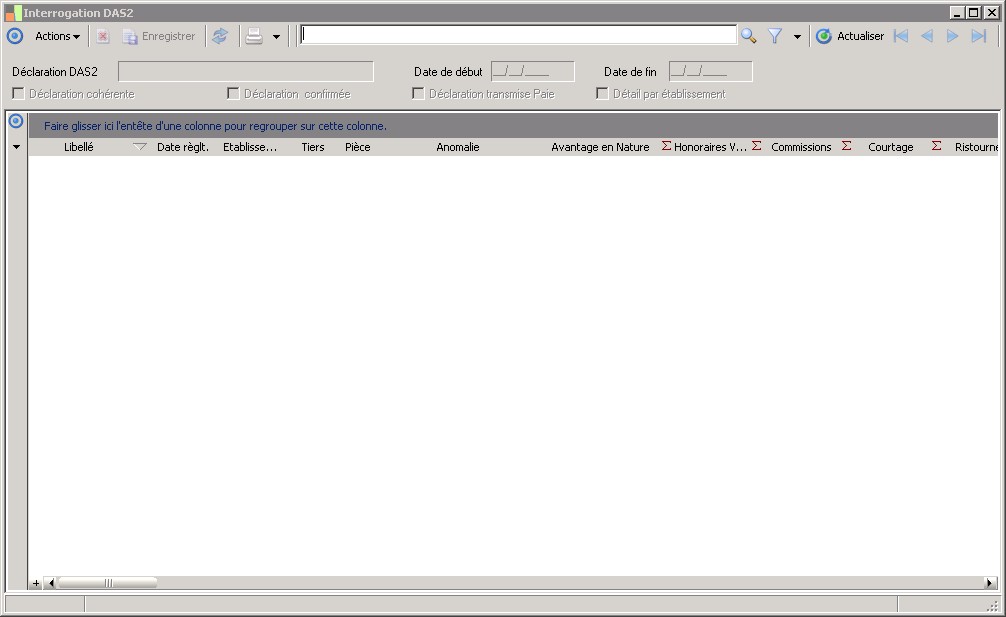This screenshot has height=617, width=1006.
Task: Click the Ristourne column header
Action: (976, 147)
